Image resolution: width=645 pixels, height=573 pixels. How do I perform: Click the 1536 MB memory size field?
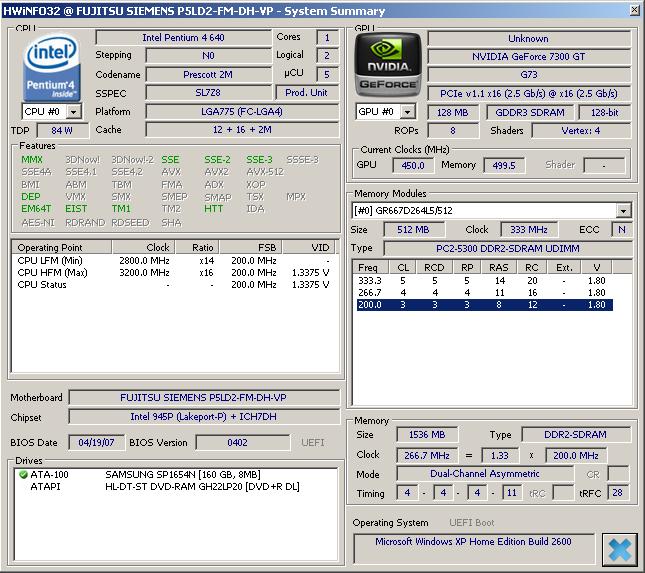point(427,434)
